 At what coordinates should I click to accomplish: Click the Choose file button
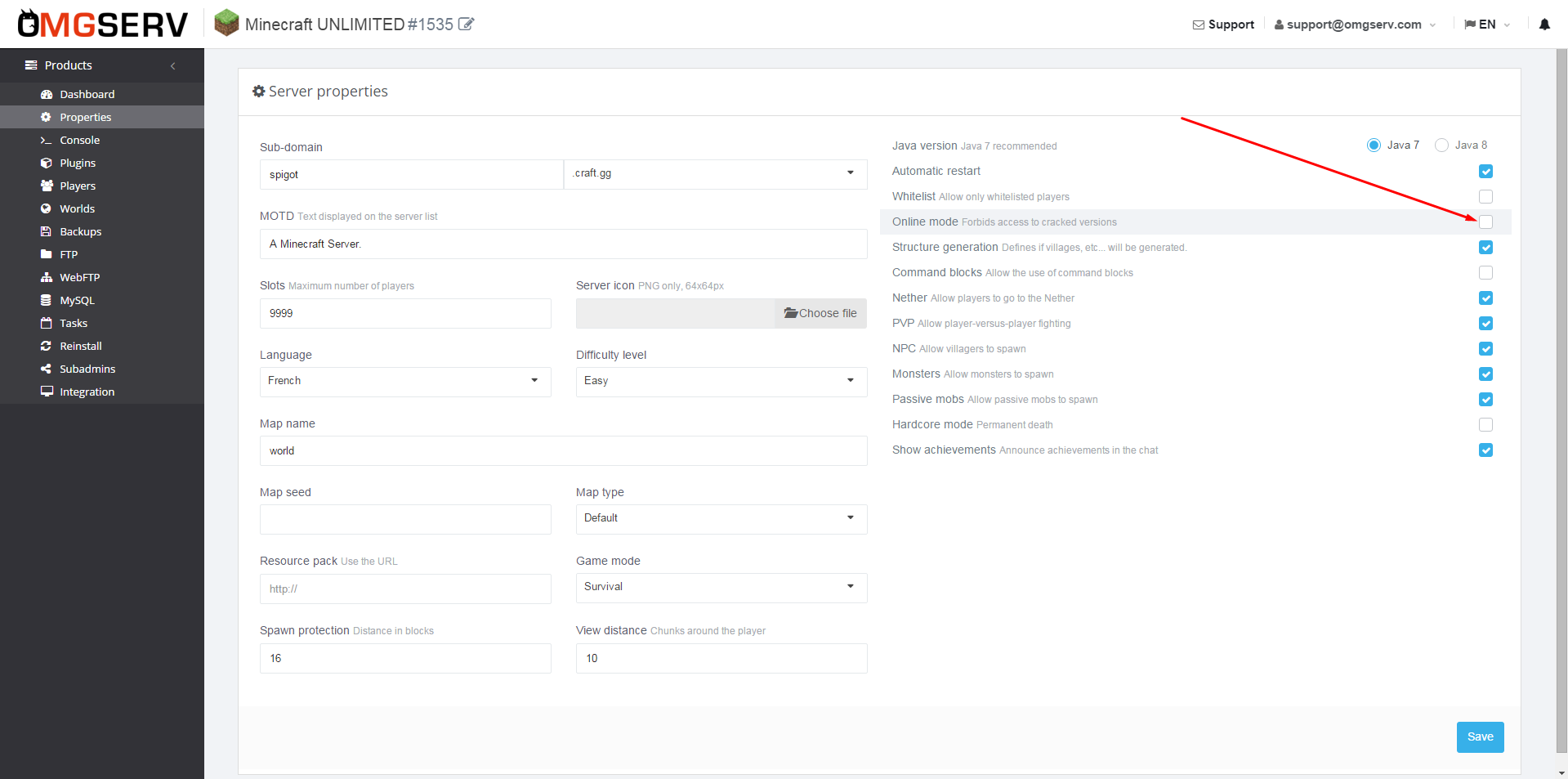click(820, 313)
